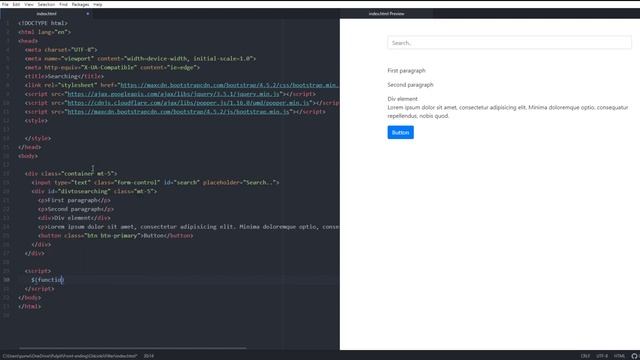The width and height of the screenshot is (640, 360).
Task: Switch to the index.html Preview tab
Action: coord(386,13)
